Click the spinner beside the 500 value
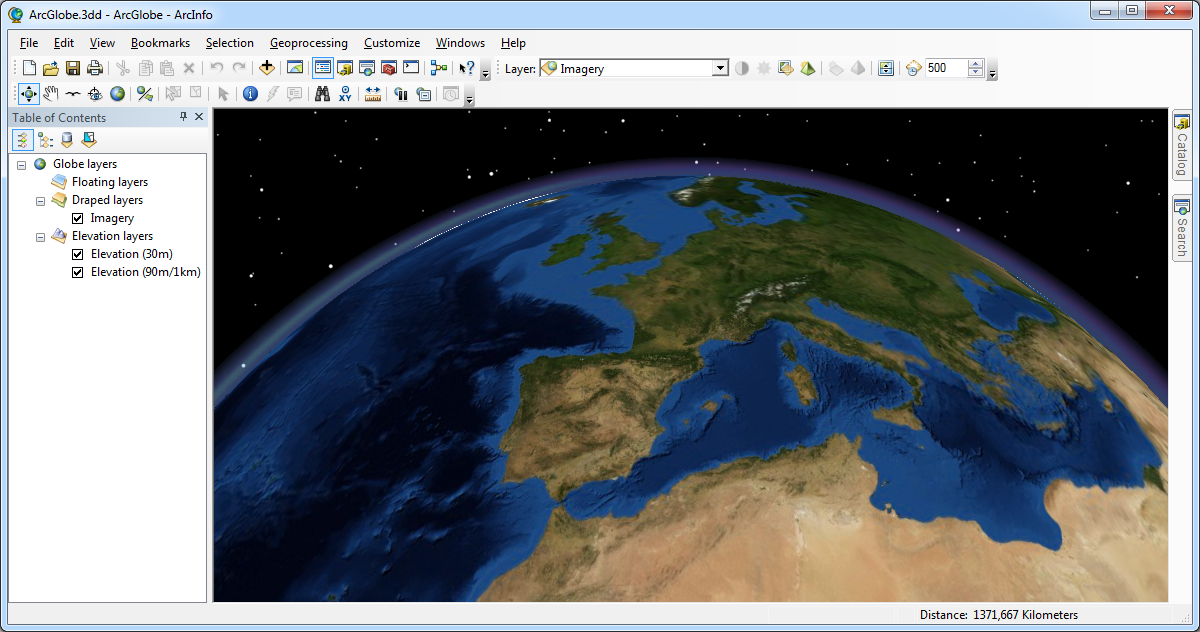The width and height of the screenshot is (1200, 632). click(x=976, y=68)
